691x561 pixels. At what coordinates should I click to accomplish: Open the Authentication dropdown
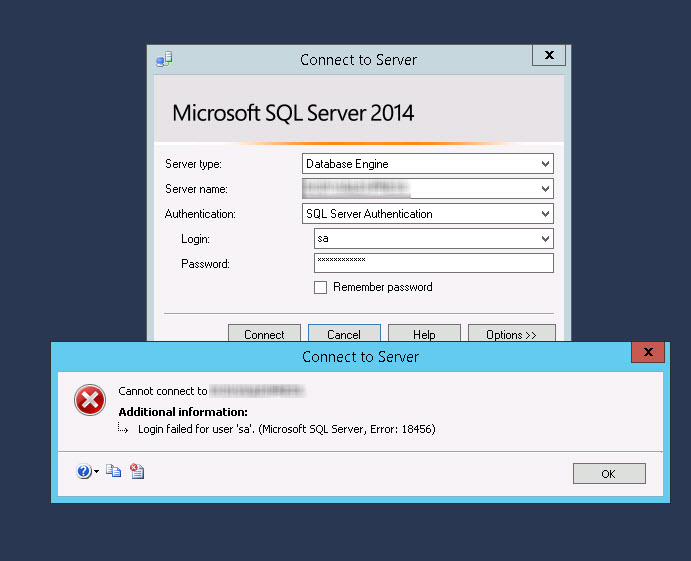(x=546, y=214)
